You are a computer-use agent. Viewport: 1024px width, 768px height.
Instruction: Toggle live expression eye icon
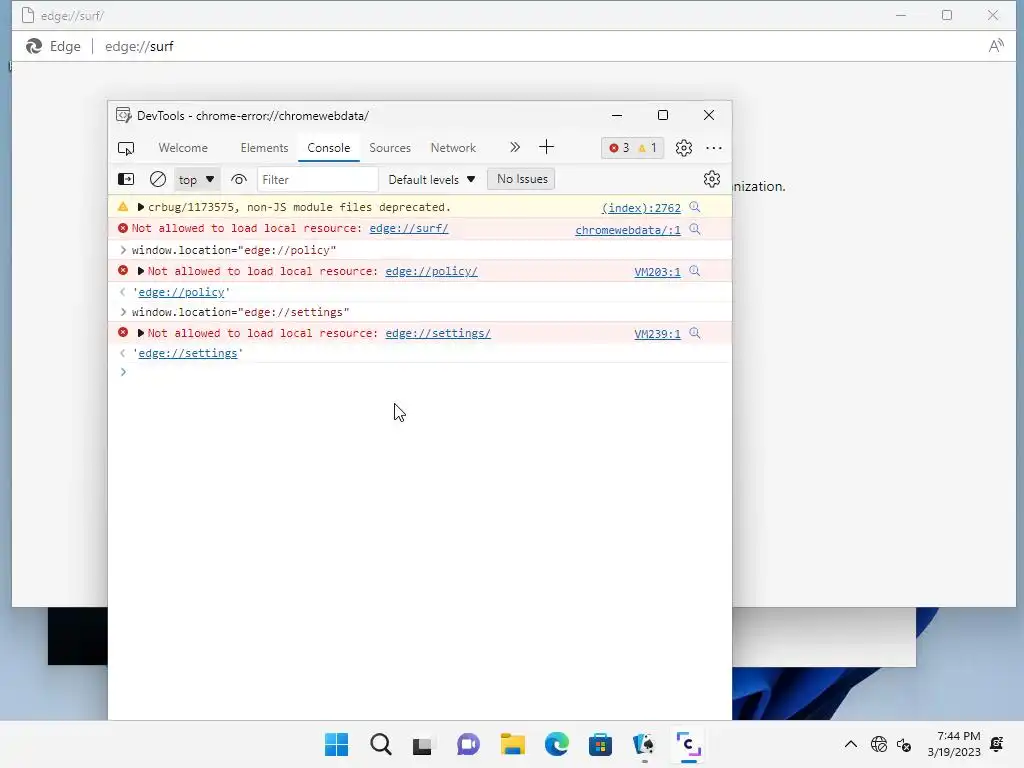pos(239,180)
